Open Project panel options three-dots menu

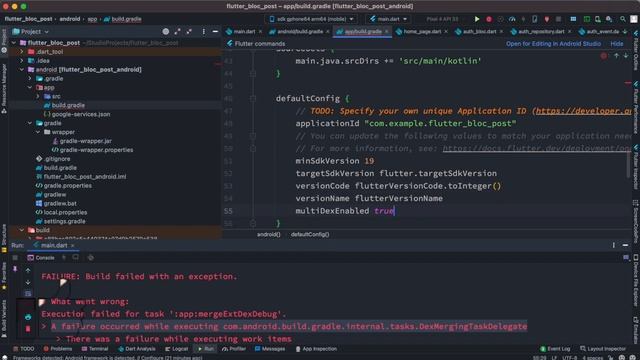(204, 31)
